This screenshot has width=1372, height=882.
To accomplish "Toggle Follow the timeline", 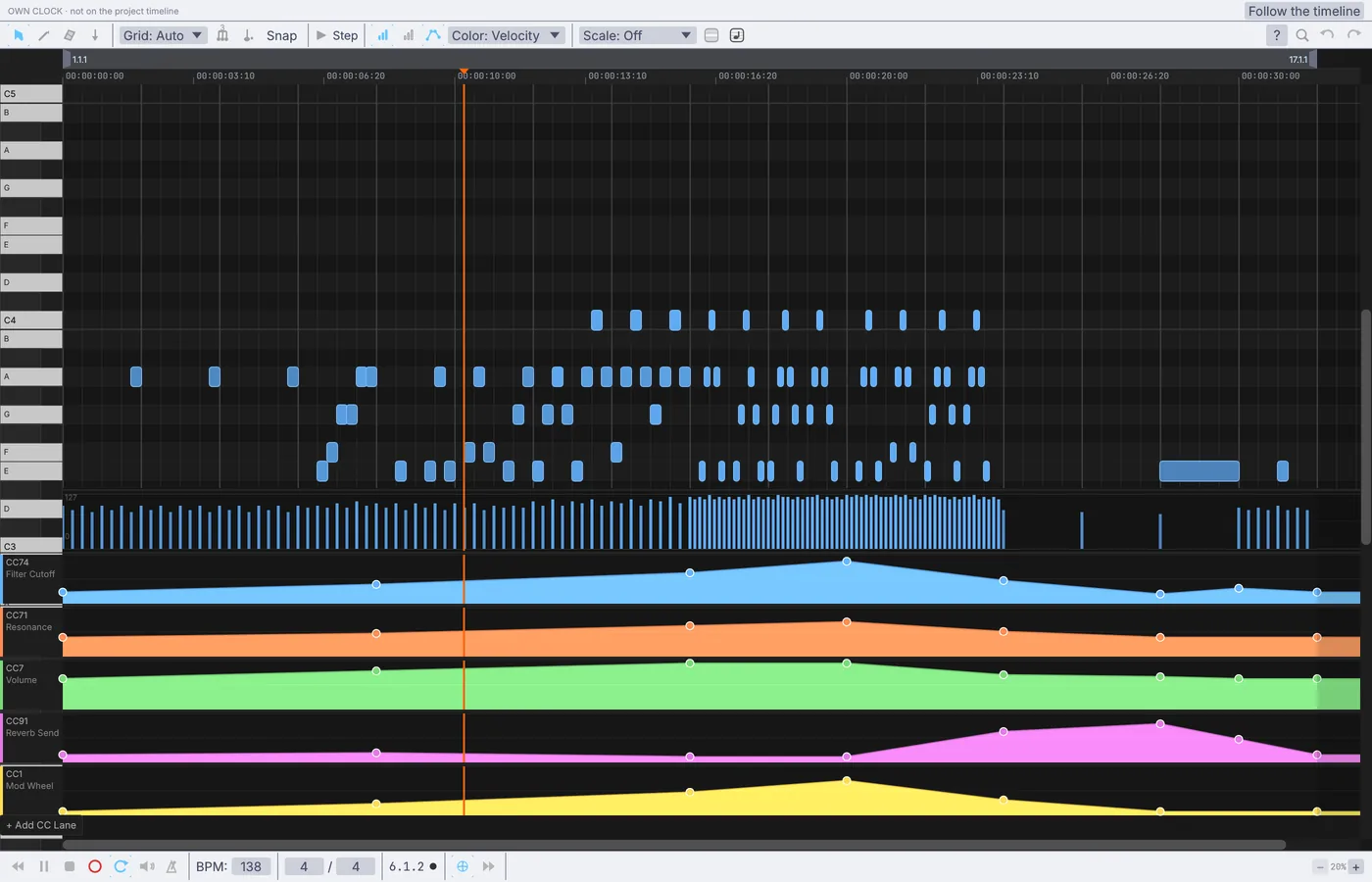I will (1304, 11).
